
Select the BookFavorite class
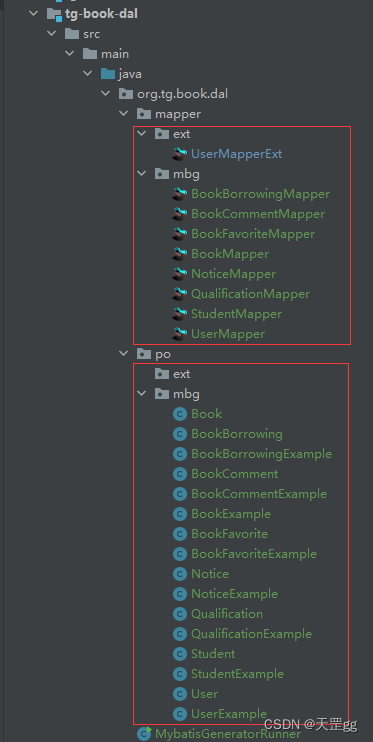tap(230, 534)
